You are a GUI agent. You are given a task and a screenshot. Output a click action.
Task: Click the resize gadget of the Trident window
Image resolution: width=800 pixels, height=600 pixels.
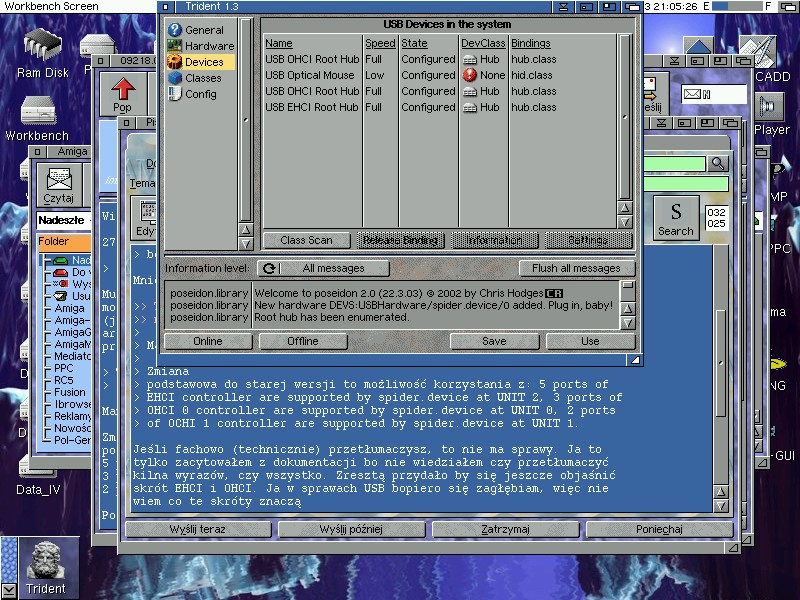coord(635,360)
